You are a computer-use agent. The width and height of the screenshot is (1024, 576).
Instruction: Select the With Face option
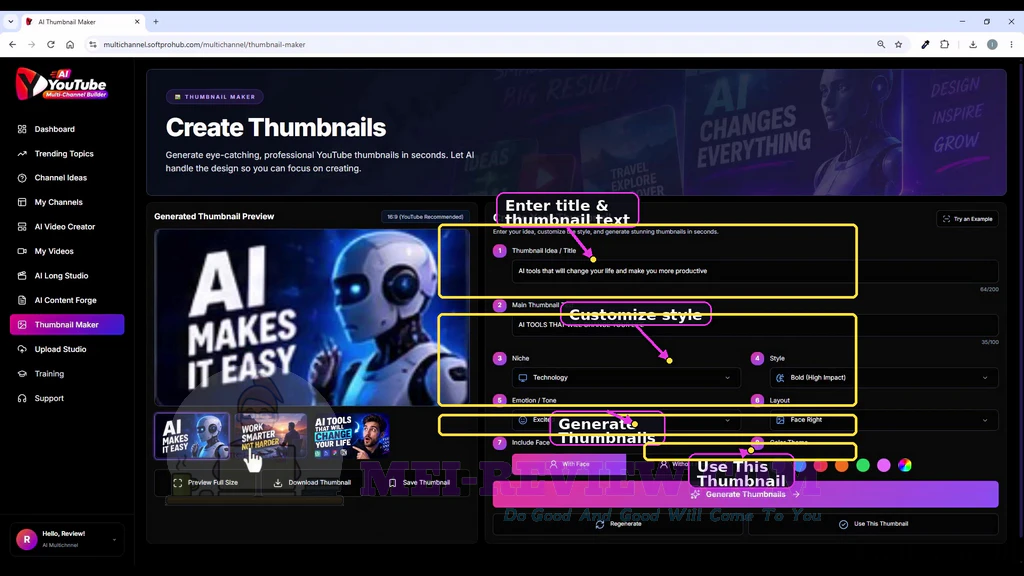point(569,464)
